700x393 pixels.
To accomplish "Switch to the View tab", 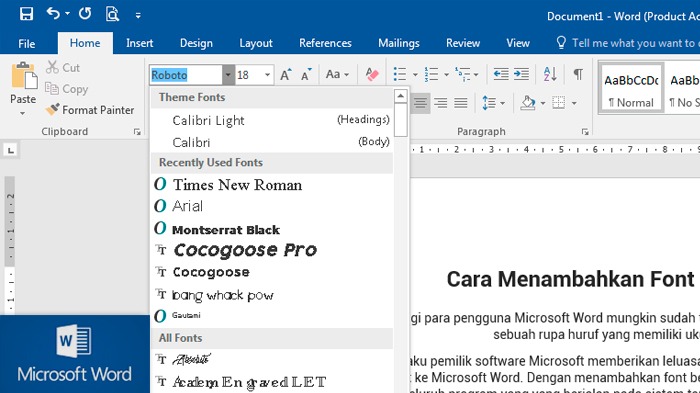I will [x=518, y=43].
